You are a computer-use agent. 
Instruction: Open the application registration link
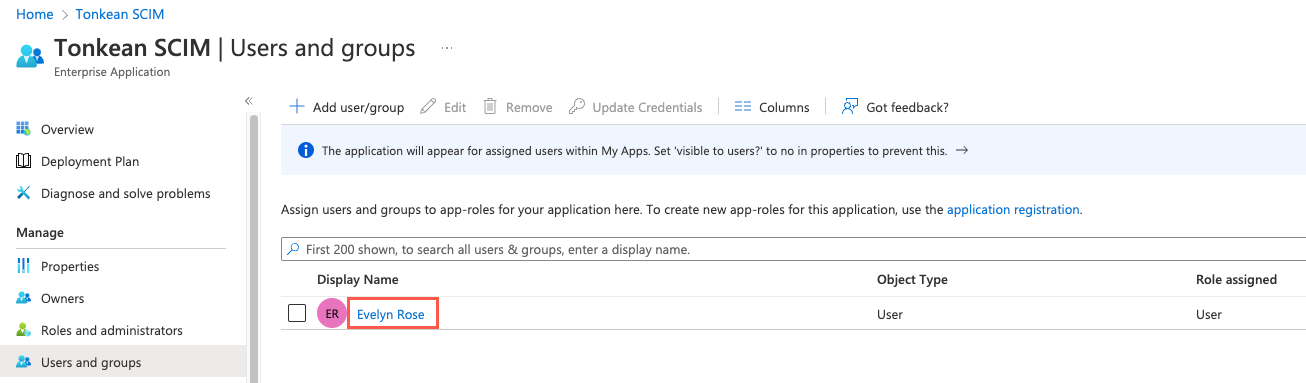coord(1013,210)
